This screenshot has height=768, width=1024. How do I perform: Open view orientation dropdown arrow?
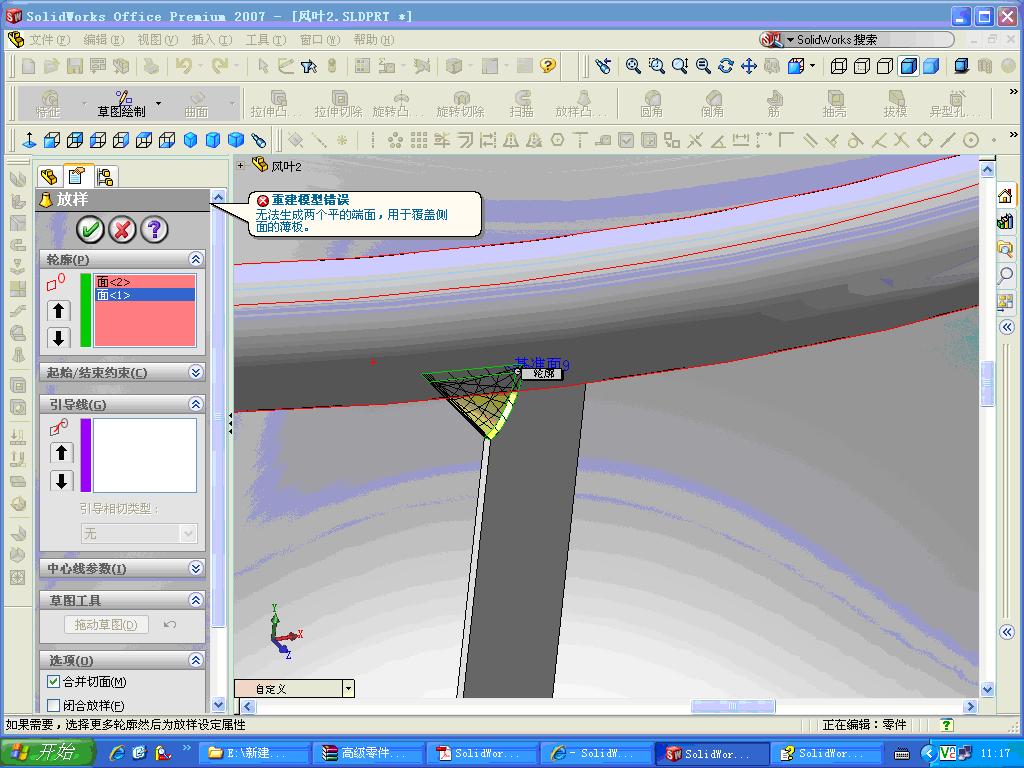tap(812, 66)
